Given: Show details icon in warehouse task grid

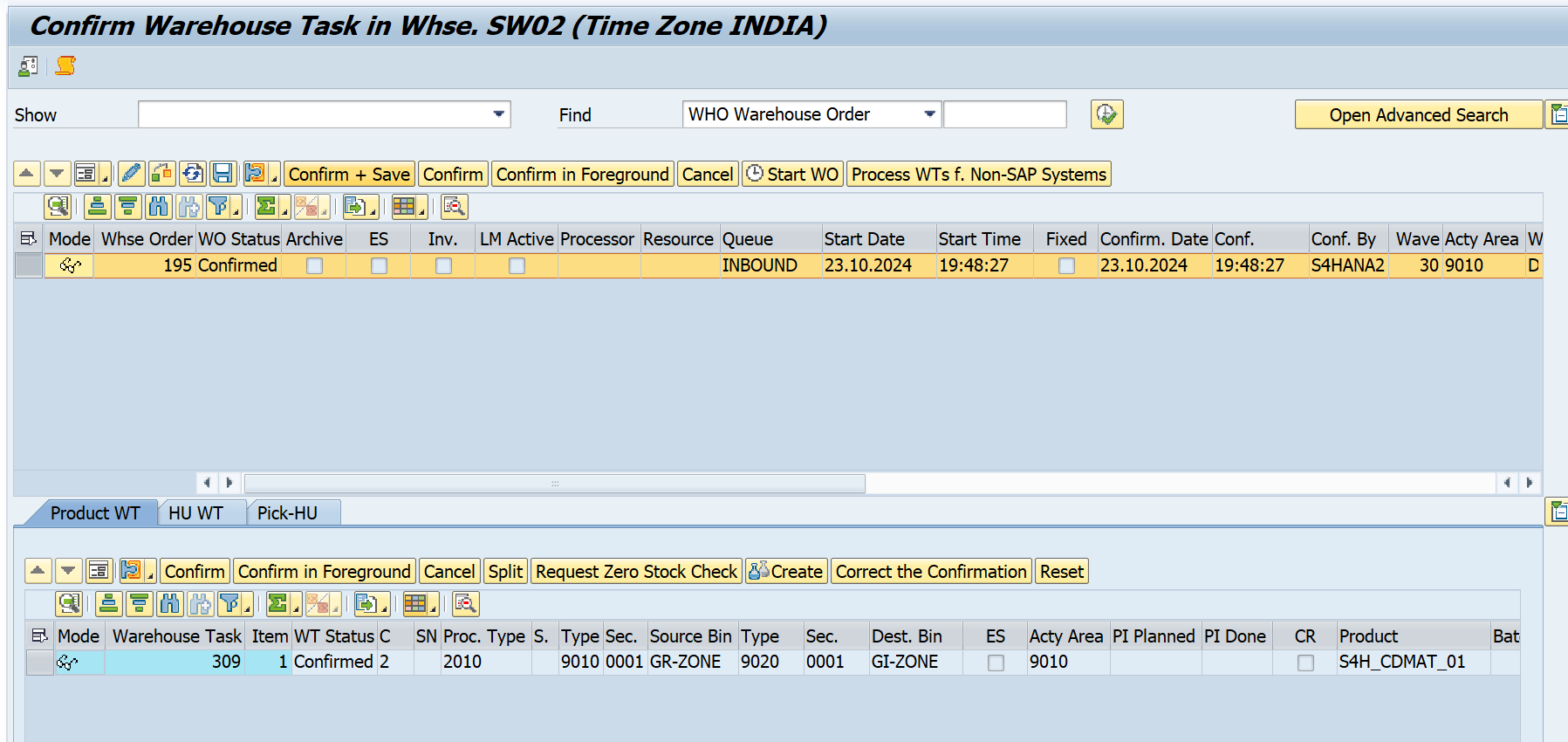Looking at the screenshot, I should [69, 604].
